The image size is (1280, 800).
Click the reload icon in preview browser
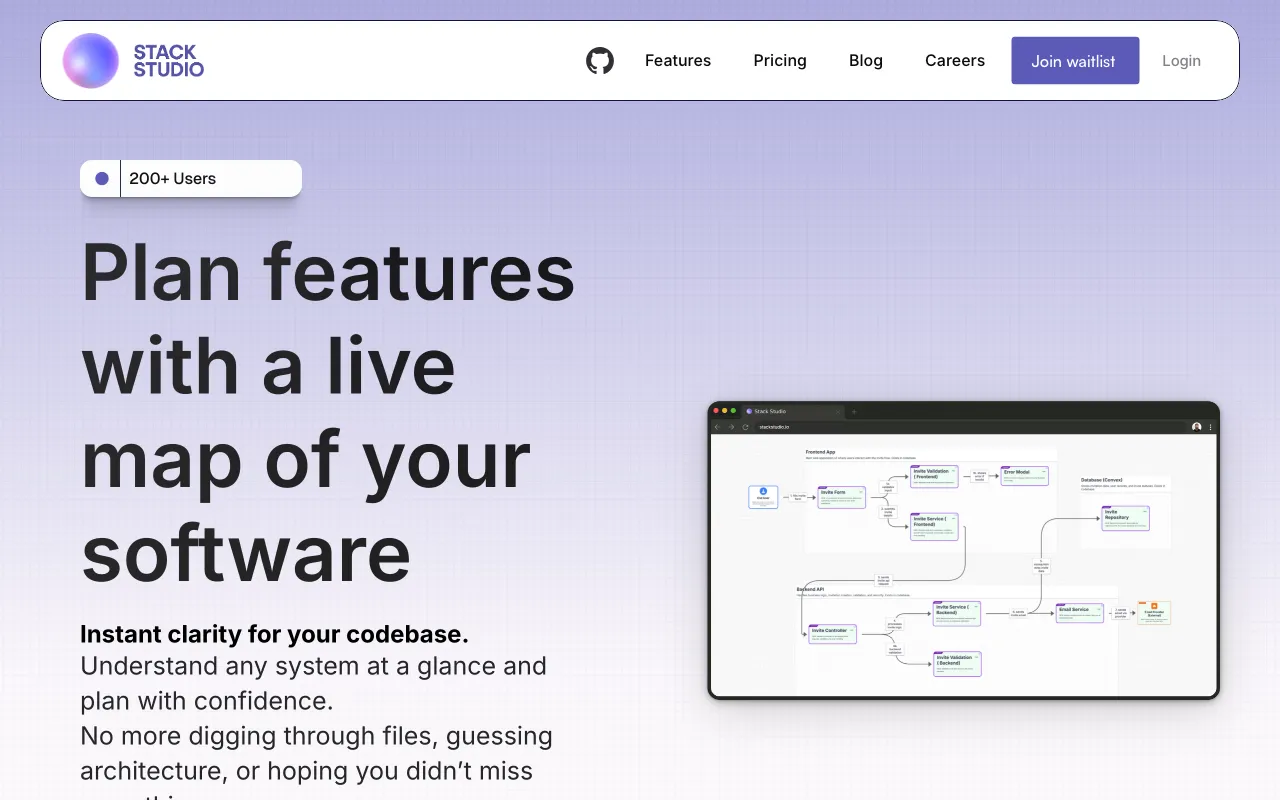tap(745, 427)
